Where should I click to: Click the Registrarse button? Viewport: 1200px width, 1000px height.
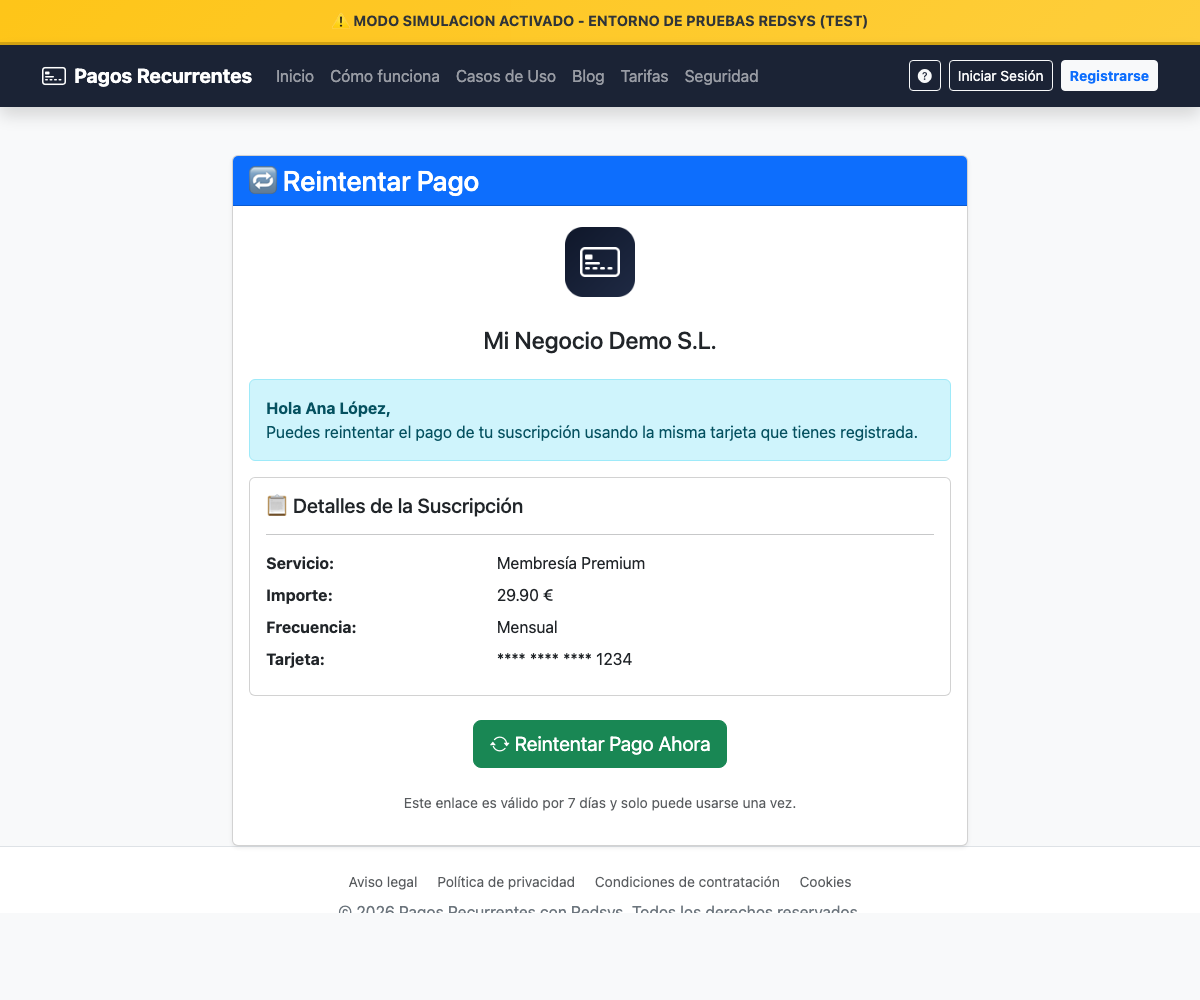point(1109,76)
